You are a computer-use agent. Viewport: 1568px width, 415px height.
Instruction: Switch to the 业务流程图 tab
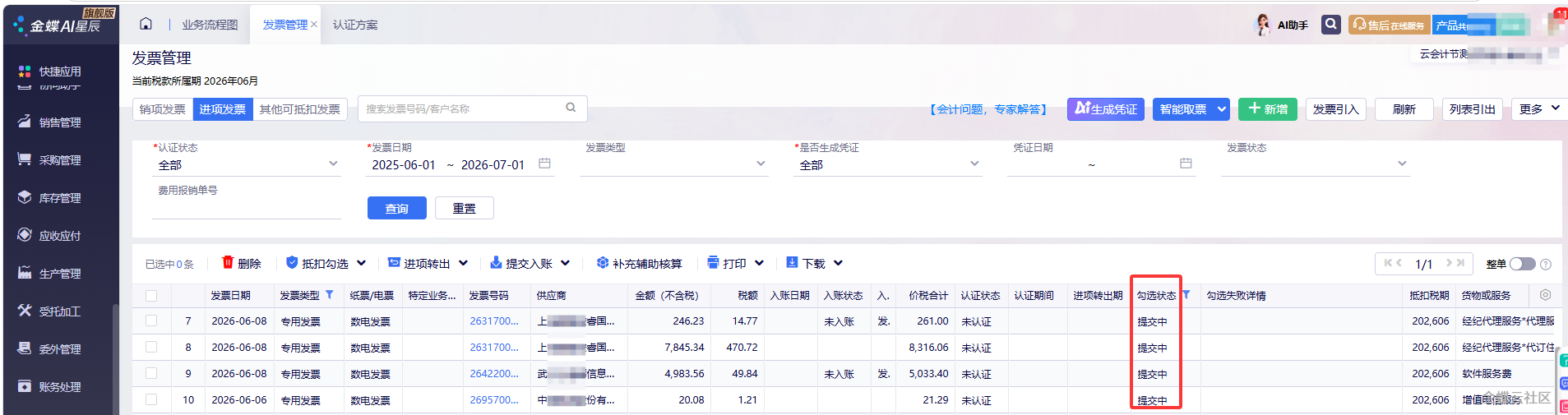(210, 25)
